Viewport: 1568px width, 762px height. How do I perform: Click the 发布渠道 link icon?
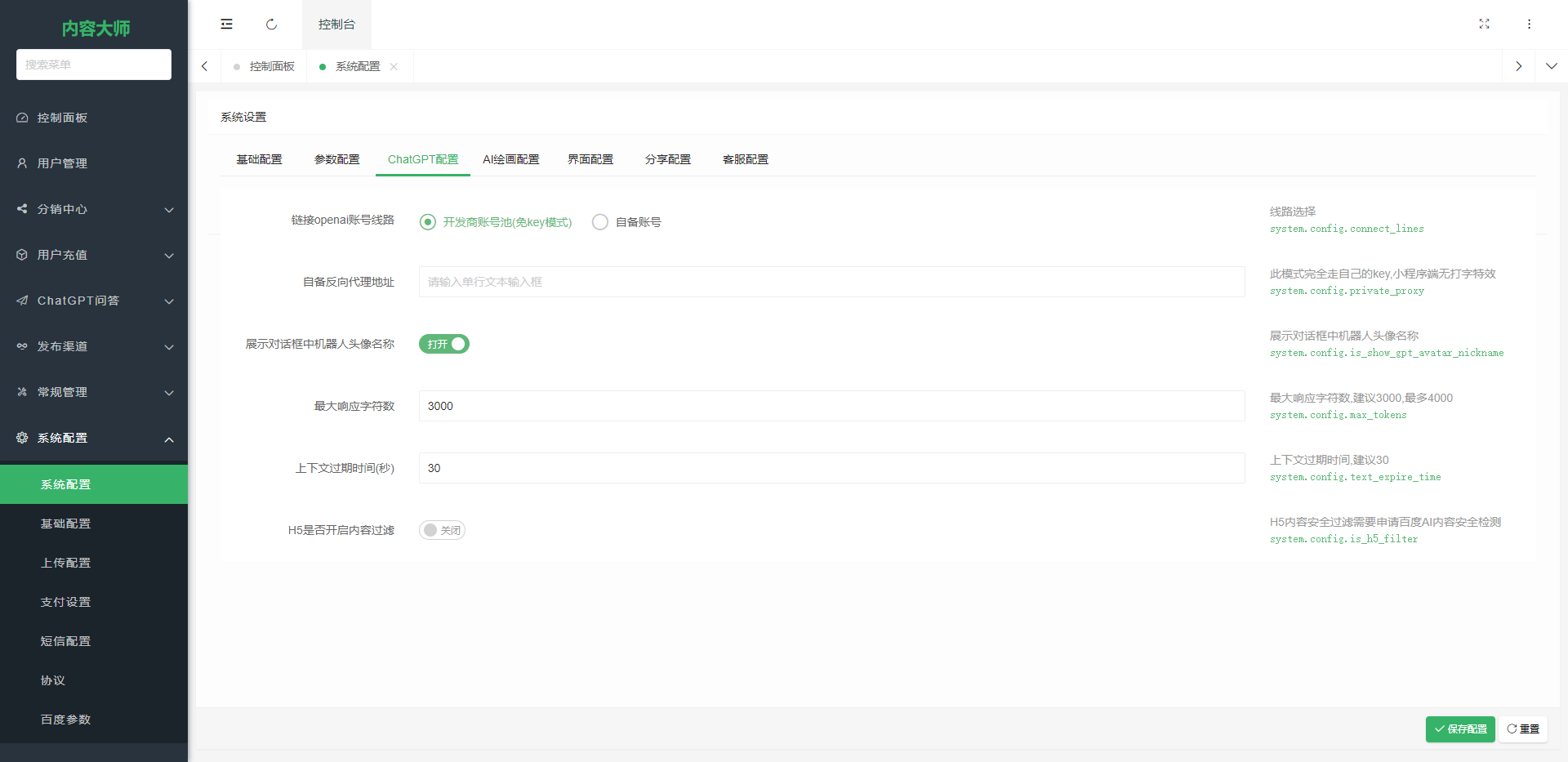22,346
